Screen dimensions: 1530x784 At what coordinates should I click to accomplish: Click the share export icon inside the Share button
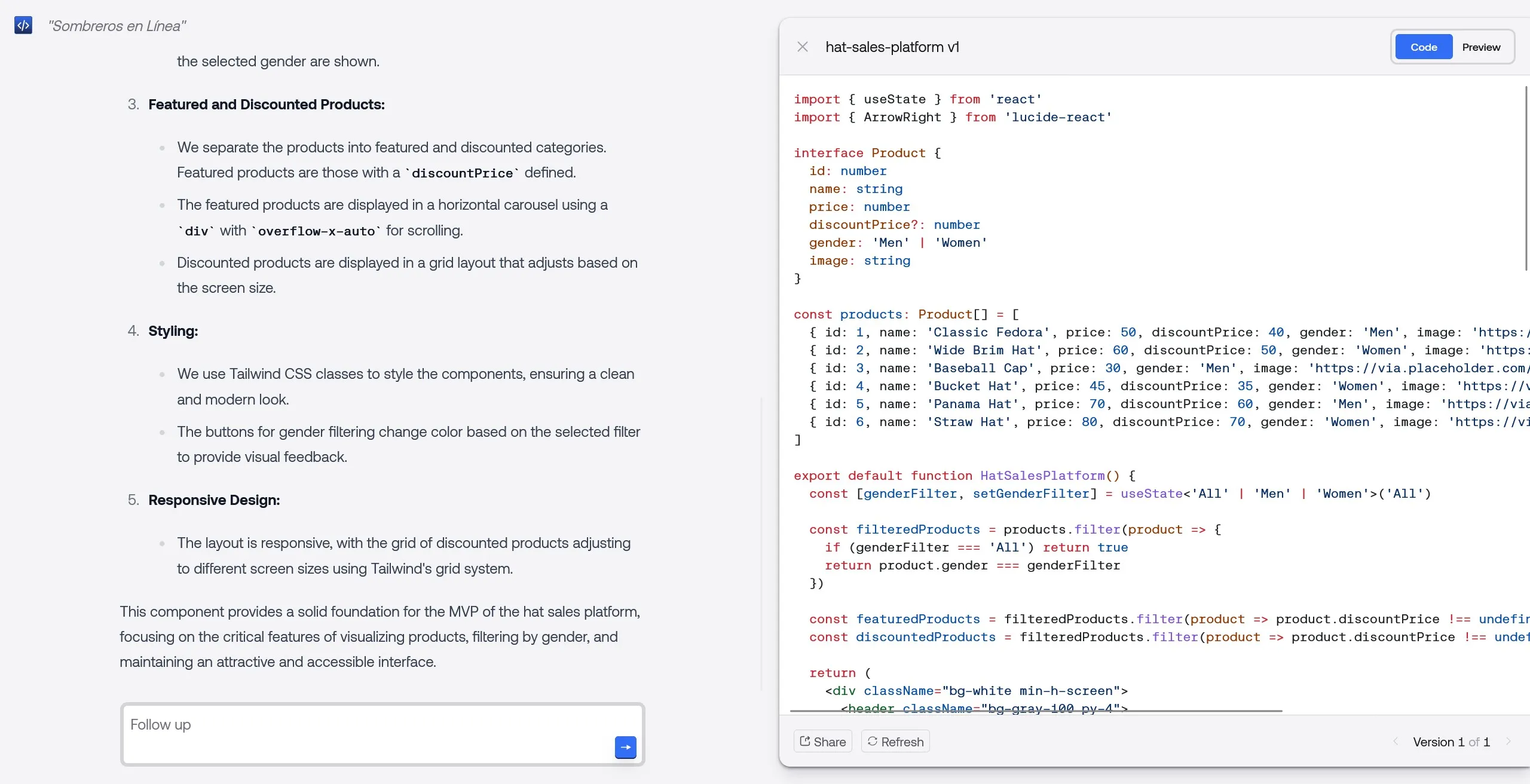[x=803, y=741]
